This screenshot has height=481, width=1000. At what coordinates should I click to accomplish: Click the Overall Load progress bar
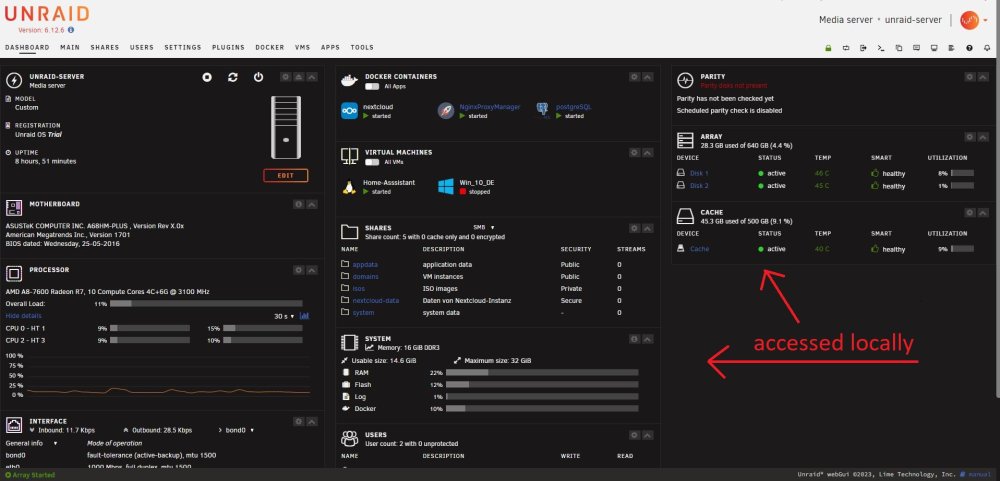click(x=206, y=304)
